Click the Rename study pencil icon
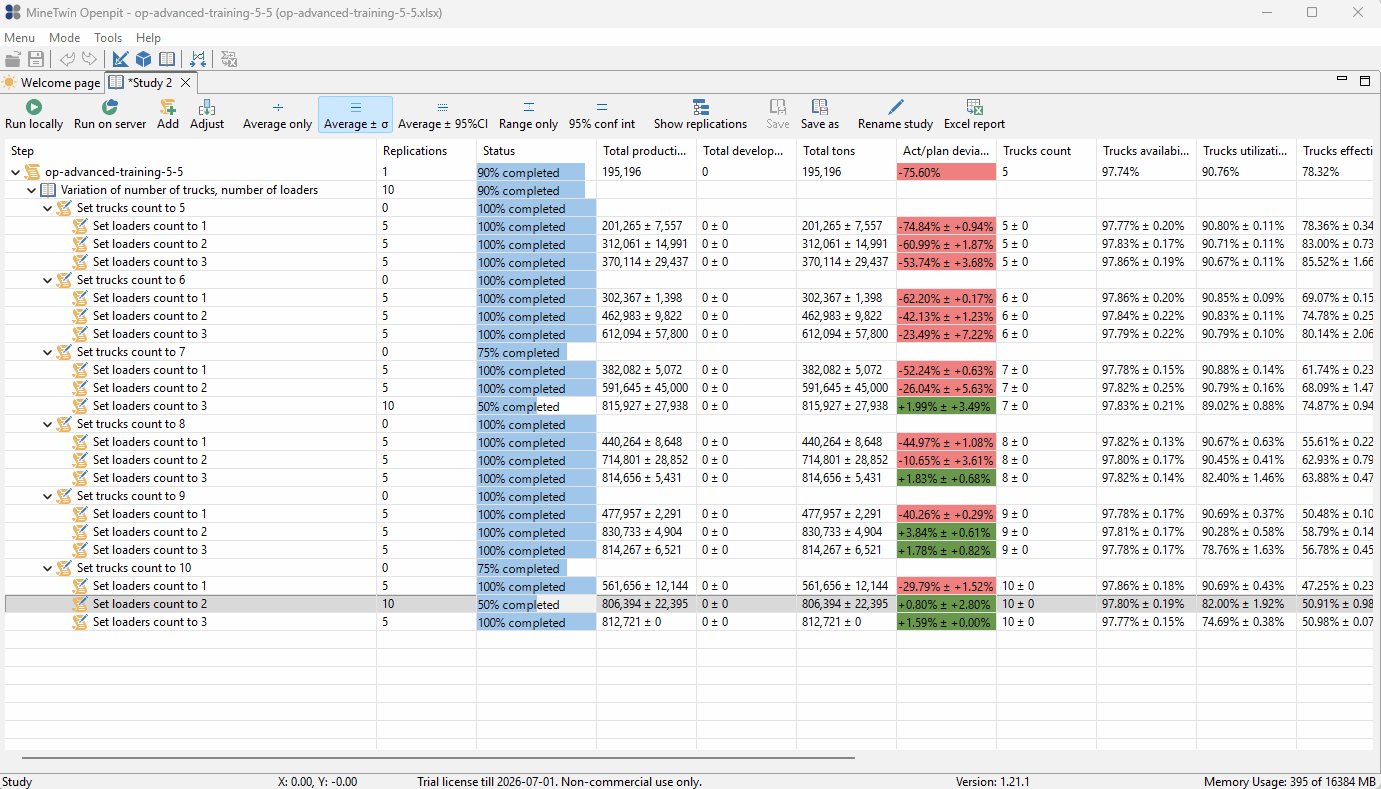1381x789 pixels. pos(896,107)
